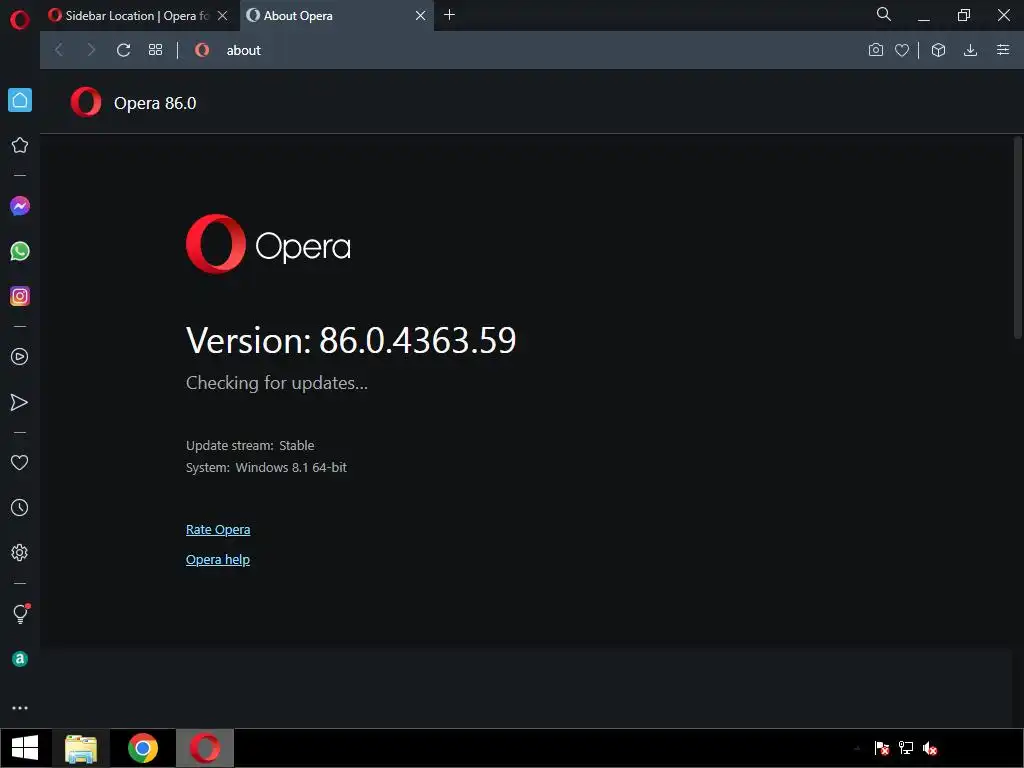This screenshot has width=1024, height=768.
Task: Click the 'Opera 86.0' page header
Action: [155, 103]
